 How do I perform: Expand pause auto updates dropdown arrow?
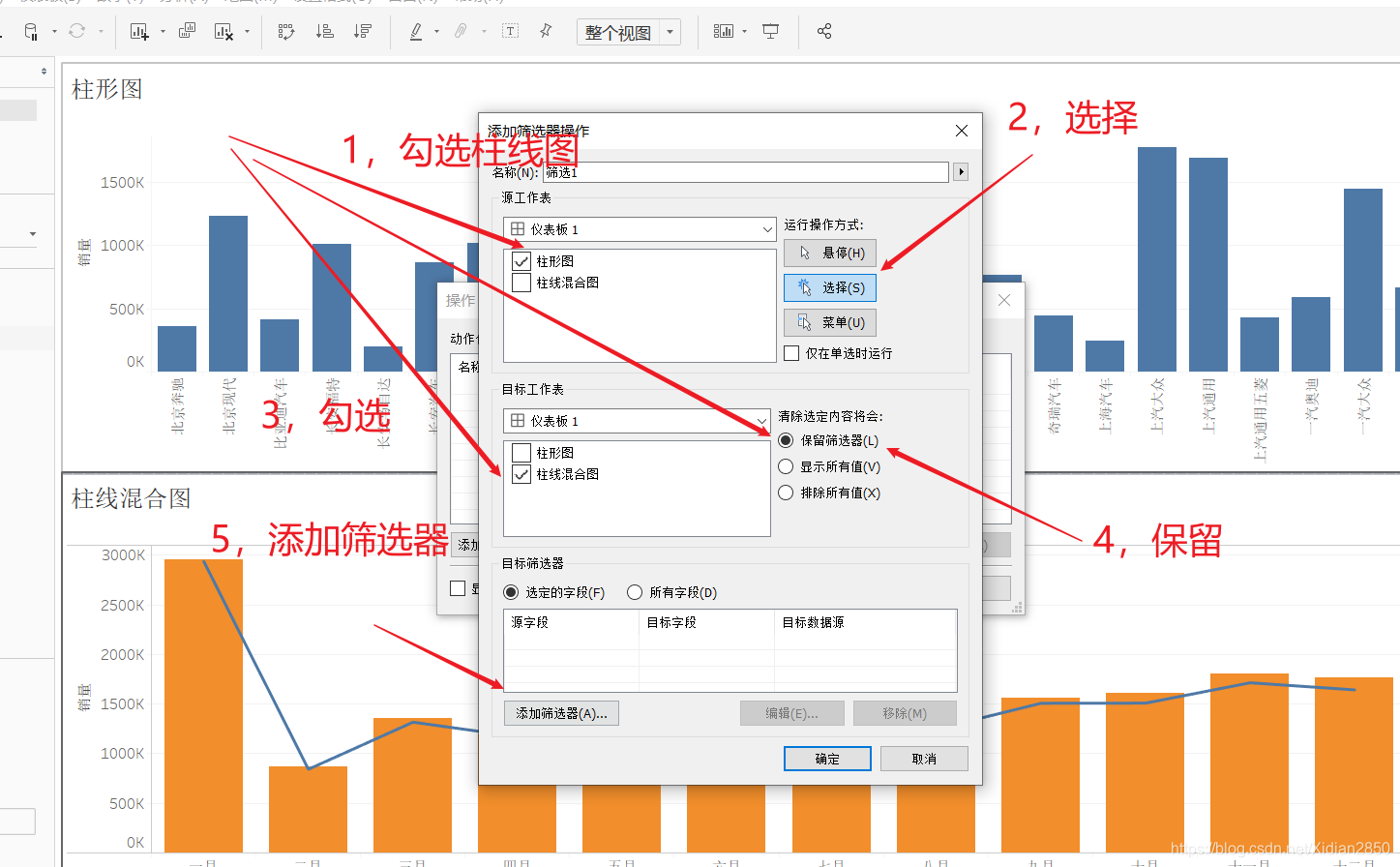[x=54, y=32]
